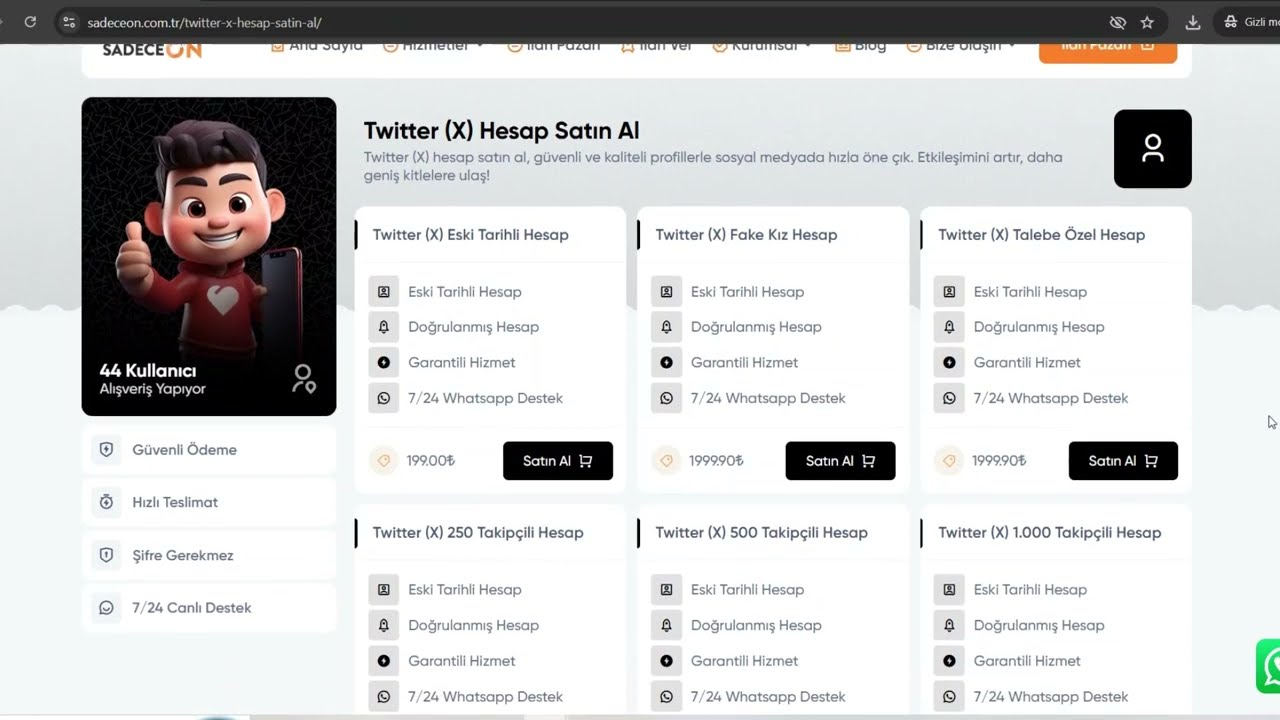Select the Hızlı Teslimat sidebar item
Image resolution: width=1280 pixels, height=720 pixels.
coord(209,502)
